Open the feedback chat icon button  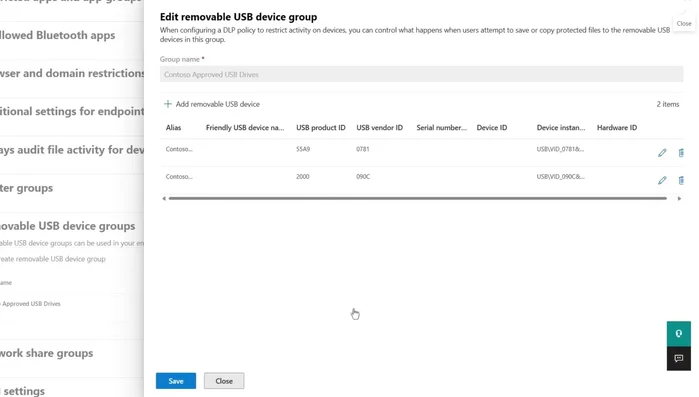(x=678, y=358)
